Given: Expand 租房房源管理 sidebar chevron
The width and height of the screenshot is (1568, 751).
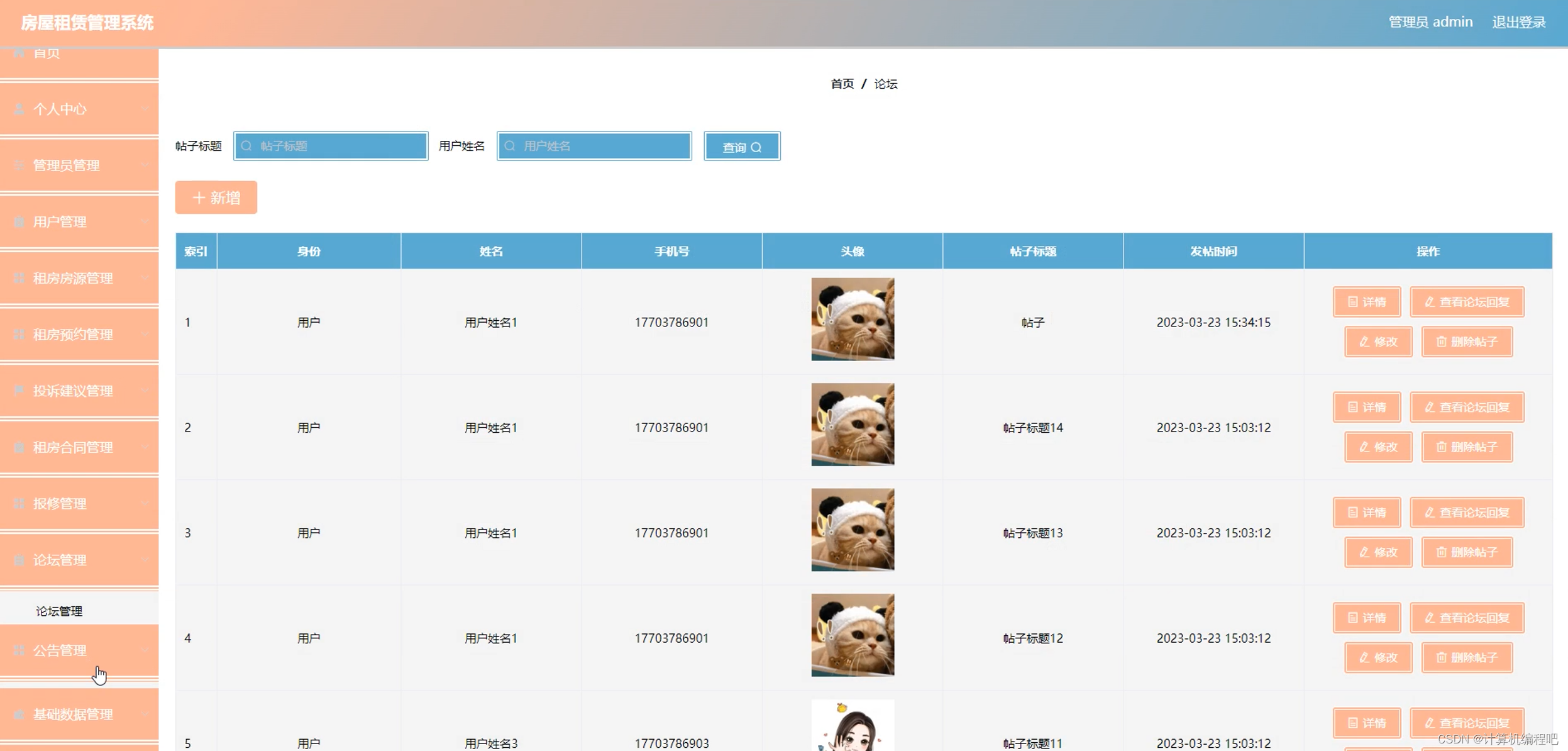Looking at the screenshot, I should coord(145,278).
